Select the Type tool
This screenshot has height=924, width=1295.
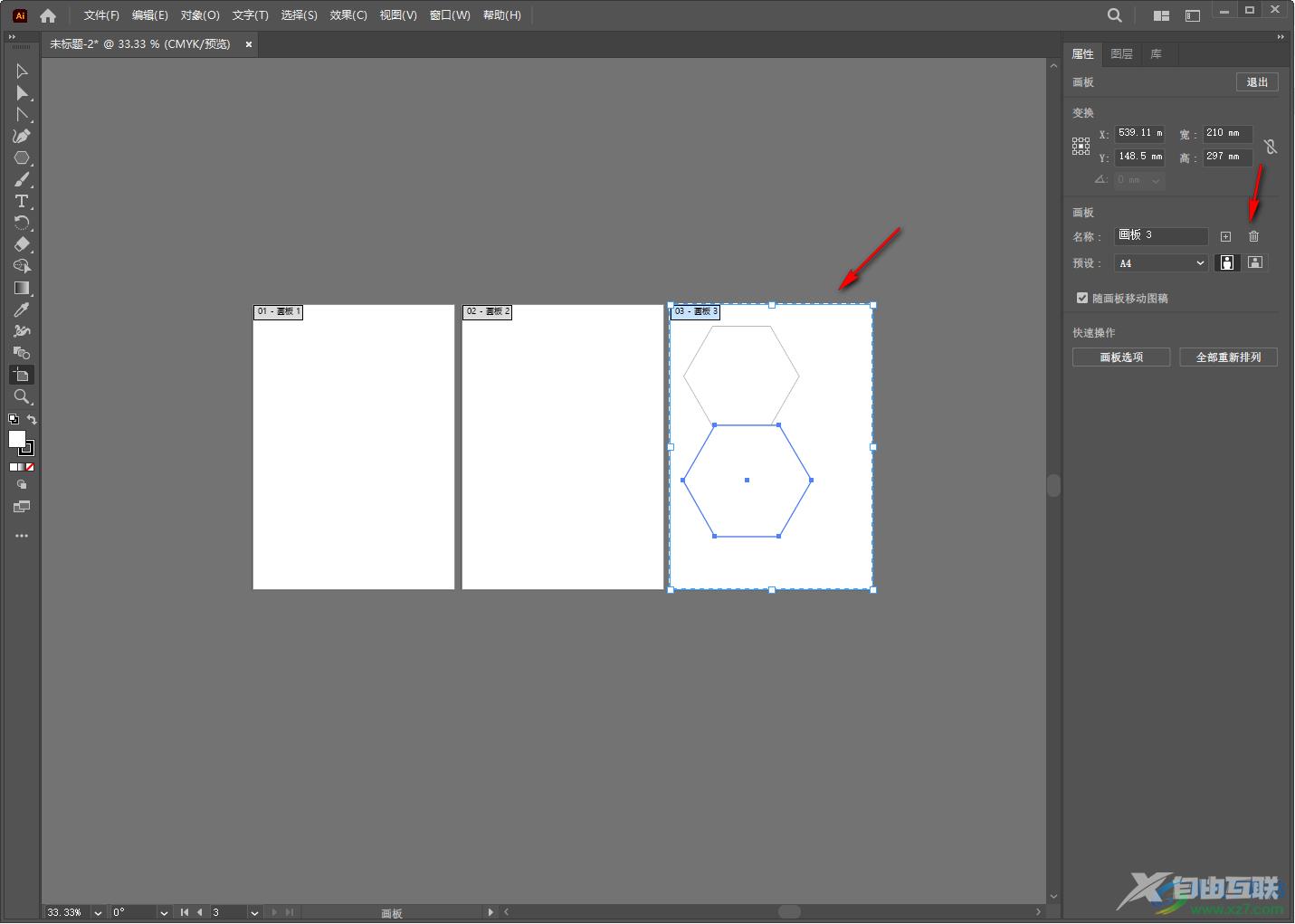pos(22,201)
